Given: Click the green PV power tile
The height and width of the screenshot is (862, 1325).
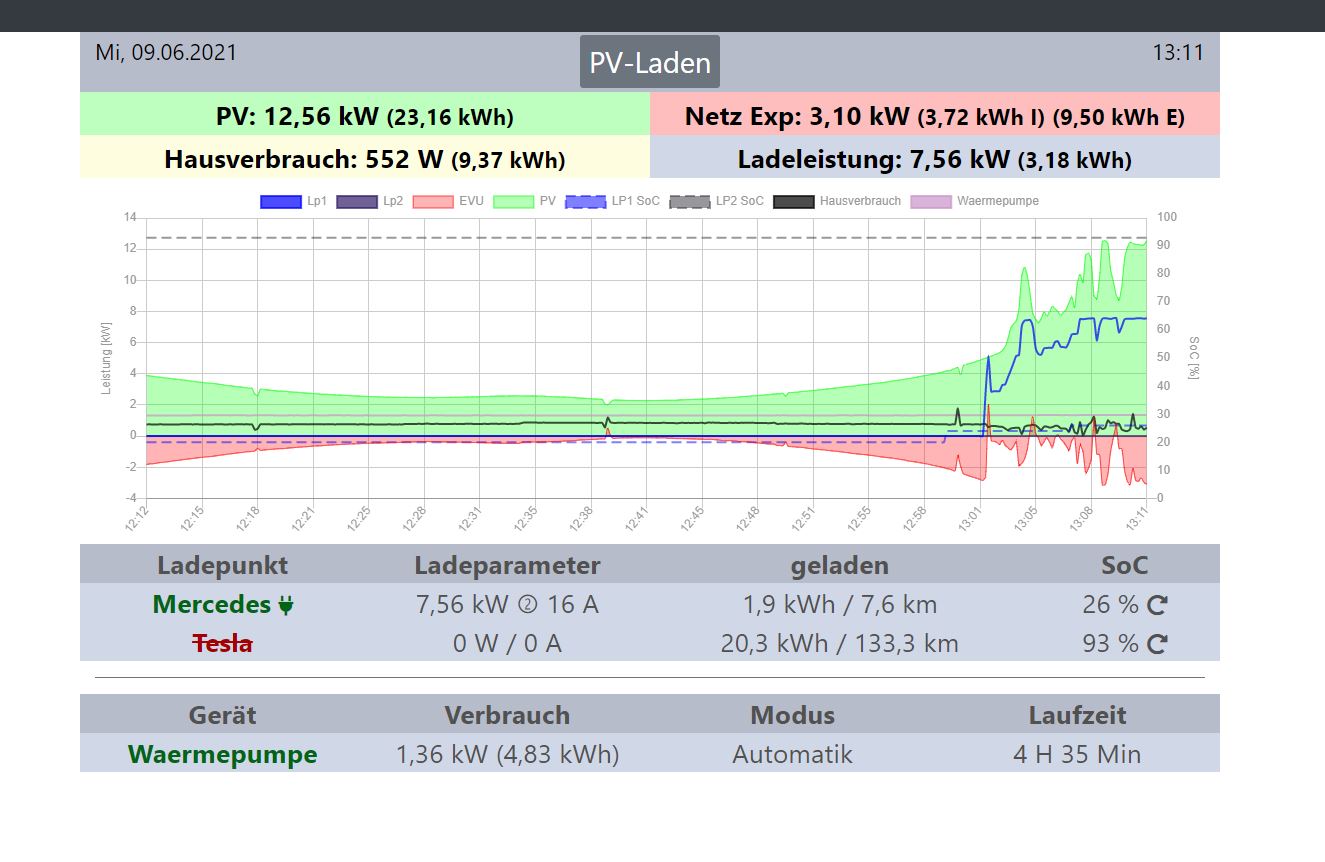Looking at the screenshot, I should (365, 117).
